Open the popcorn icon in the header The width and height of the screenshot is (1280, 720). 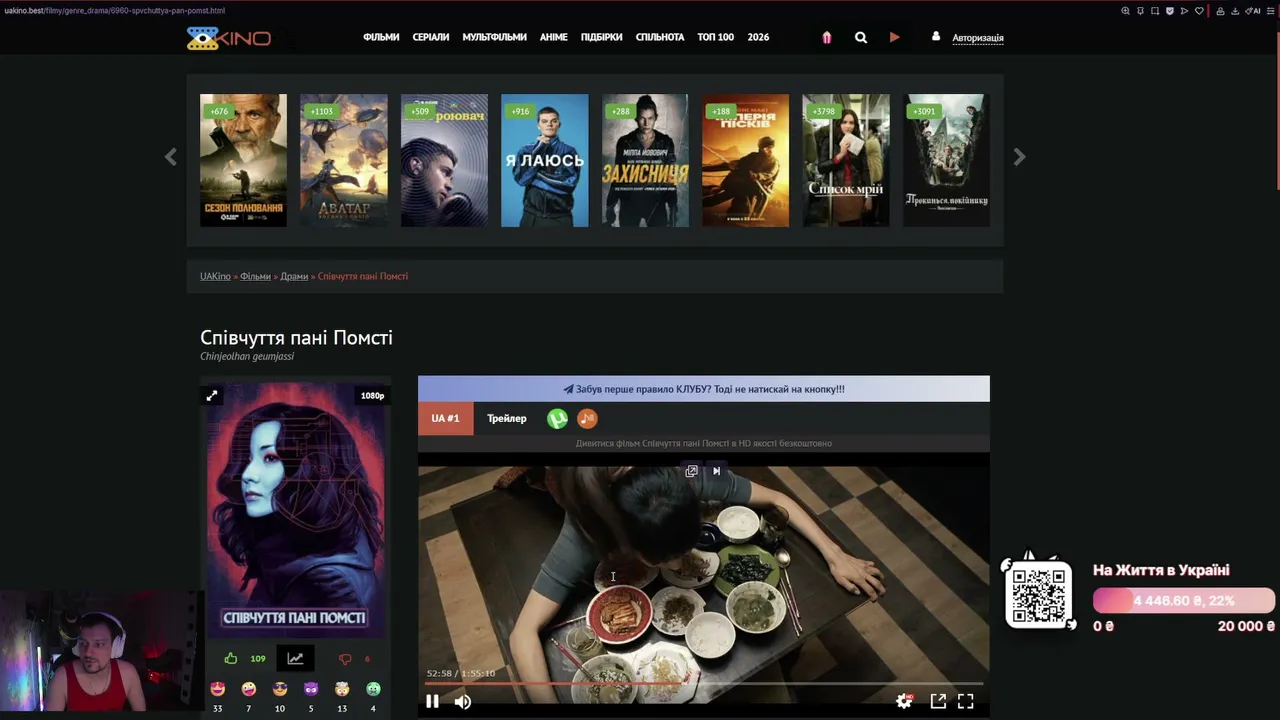(826, 37)
